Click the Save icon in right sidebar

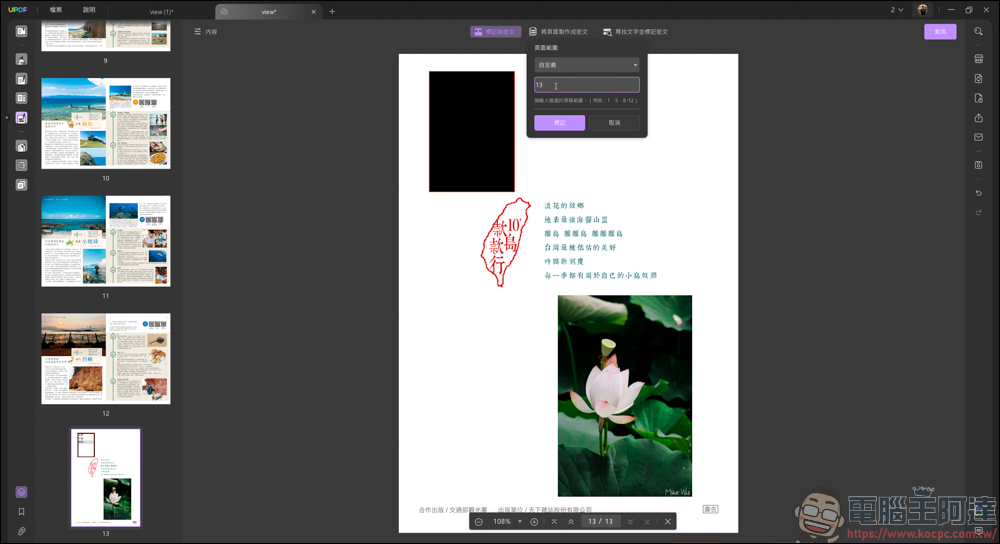click(x=978, y=165)
